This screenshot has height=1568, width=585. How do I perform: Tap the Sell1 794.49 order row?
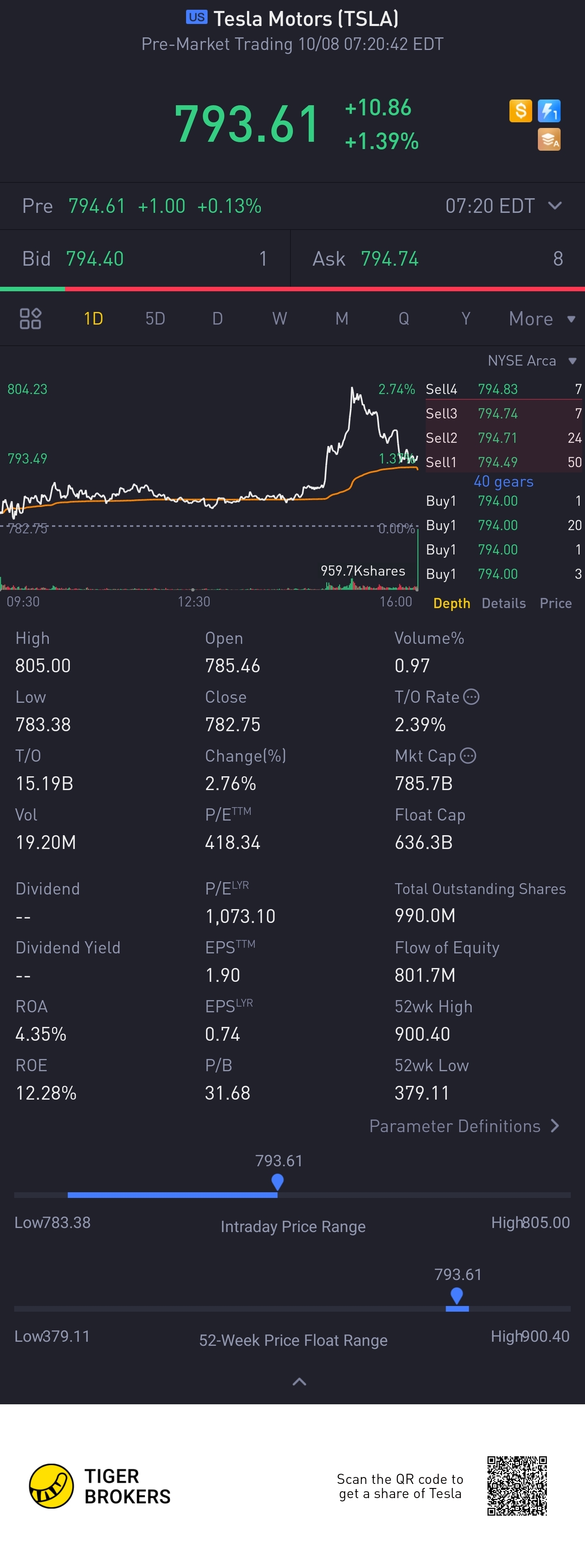click(x=503, y=462)
